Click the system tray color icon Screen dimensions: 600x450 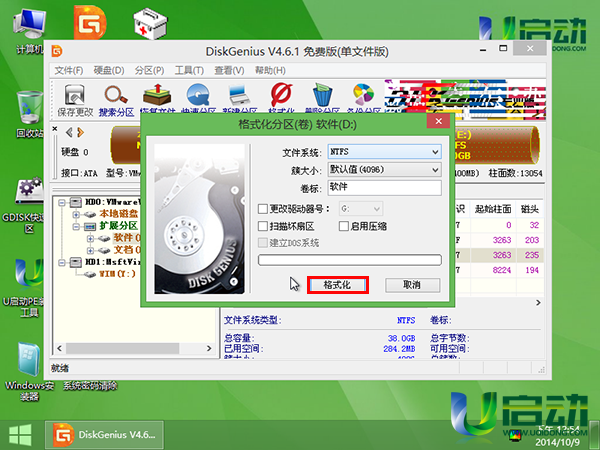tap(515, 435)
